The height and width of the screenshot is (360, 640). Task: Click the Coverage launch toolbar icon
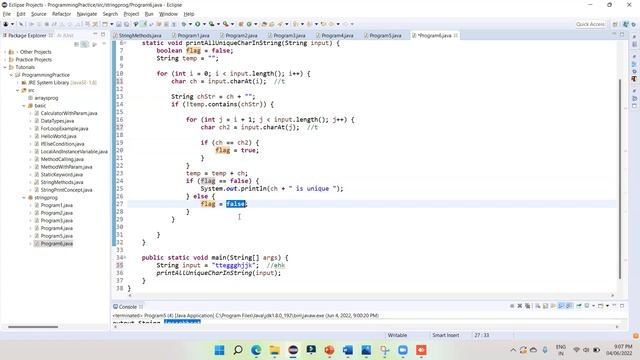pyautogui.click(x=211, y=24)
